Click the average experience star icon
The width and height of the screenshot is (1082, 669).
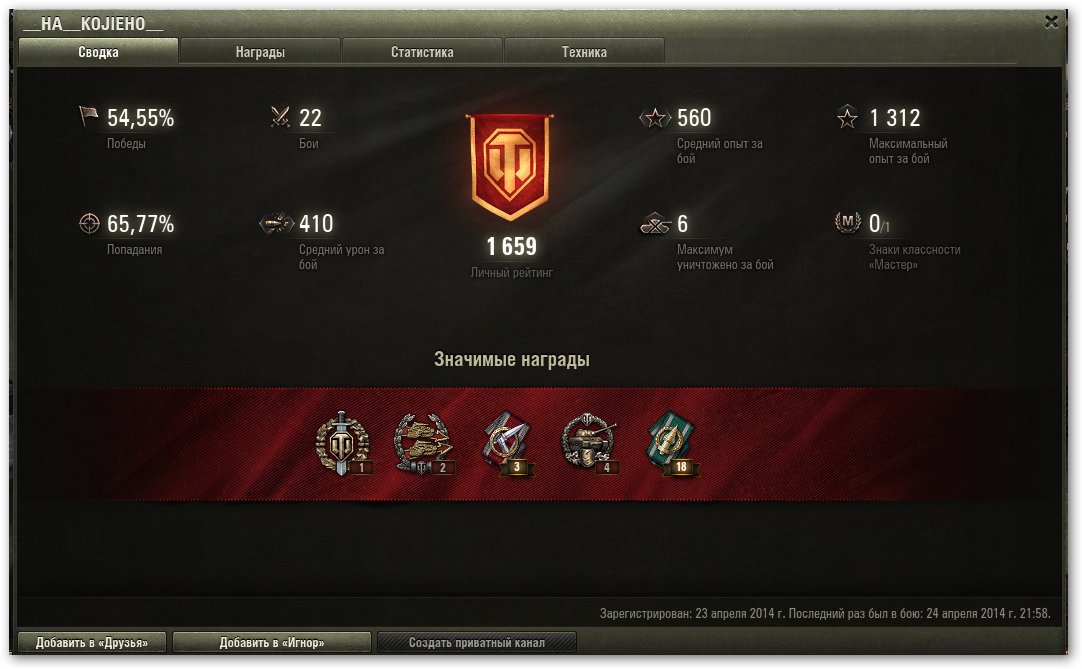655,117
